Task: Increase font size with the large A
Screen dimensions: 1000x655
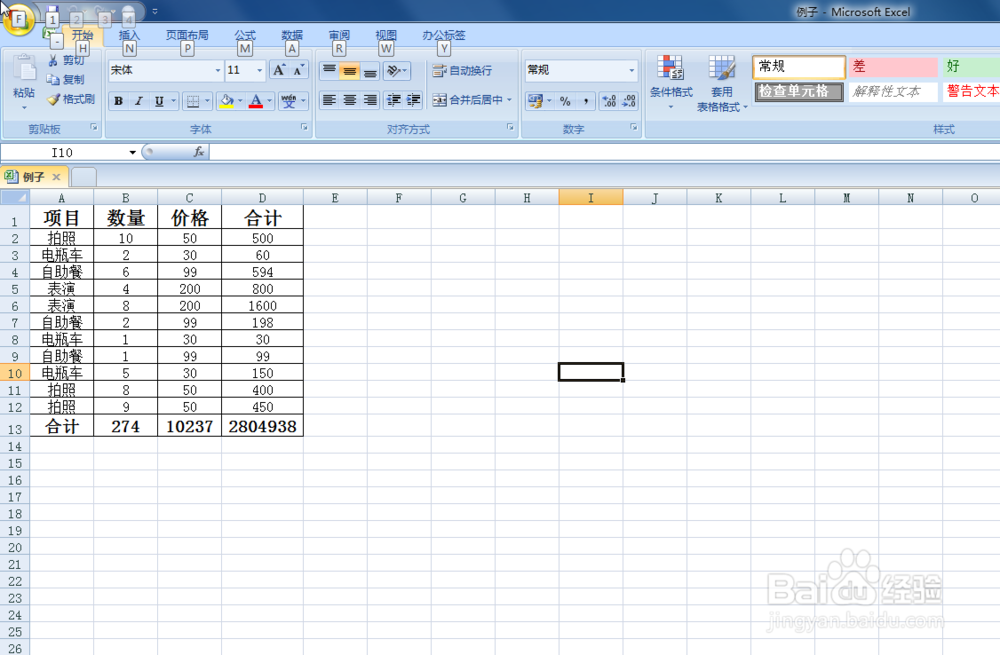Action: [279, 70]
